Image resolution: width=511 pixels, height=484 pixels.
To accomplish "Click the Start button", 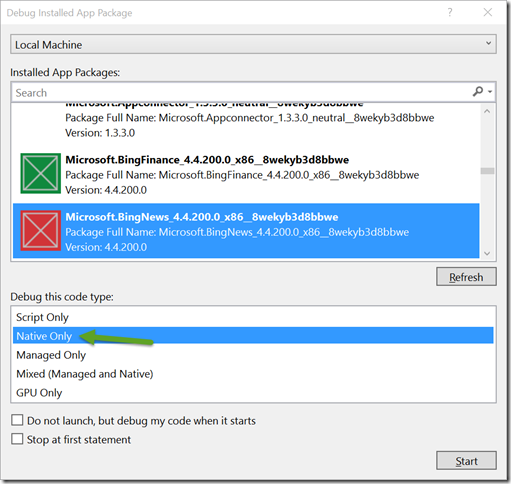I will click(466, 461).
